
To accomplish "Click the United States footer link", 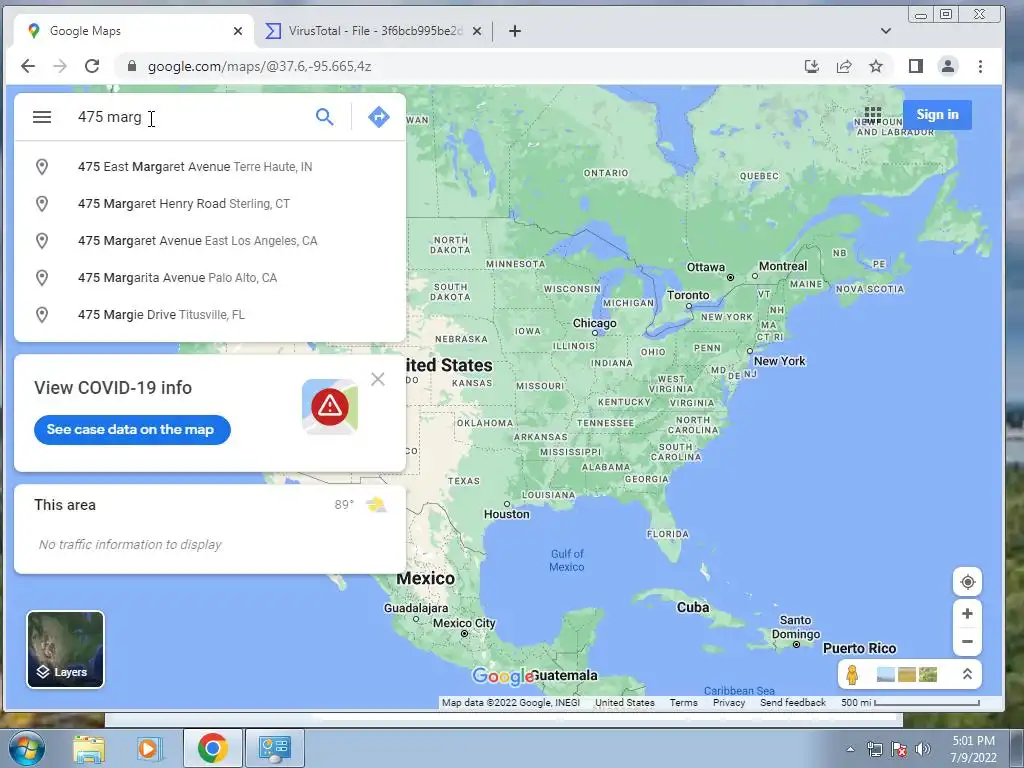I will tap(624, 703).
